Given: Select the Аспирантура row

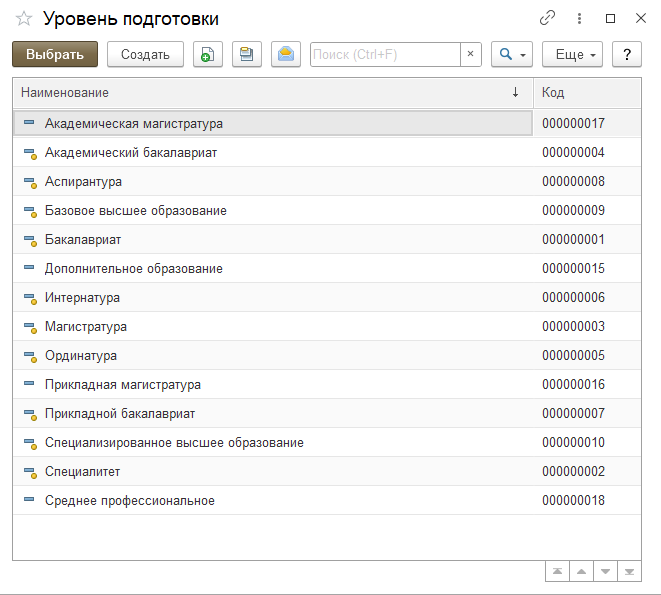Looking at the screenshot, I should (x=327, y=181).
